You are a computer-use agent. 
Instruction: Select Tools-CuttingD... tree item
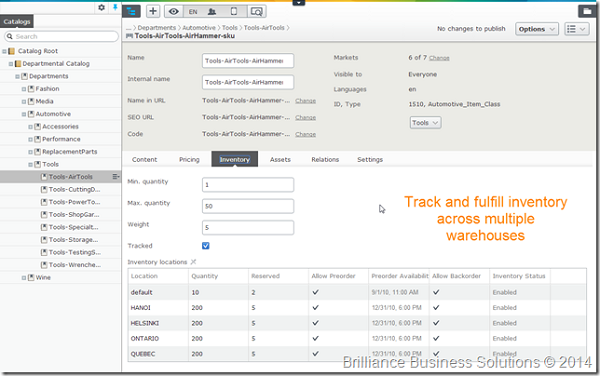tap(74, 189)
